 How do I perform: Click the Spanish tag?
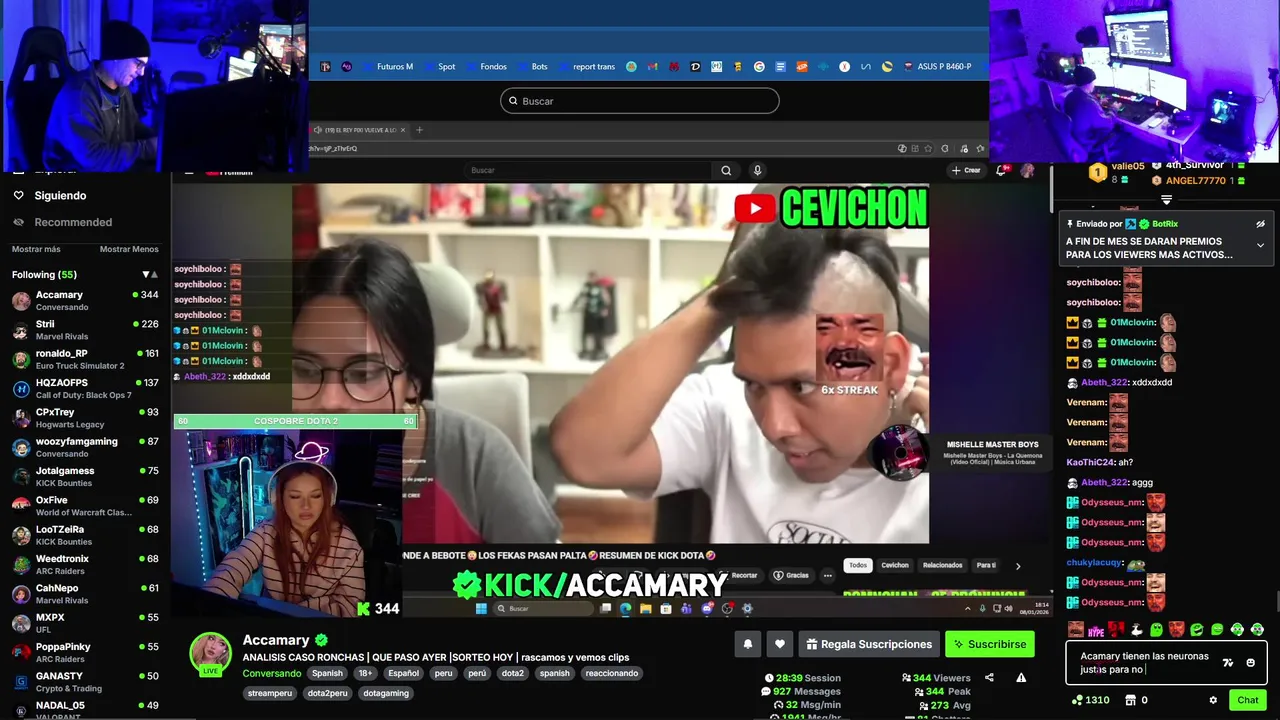point(327,673)
